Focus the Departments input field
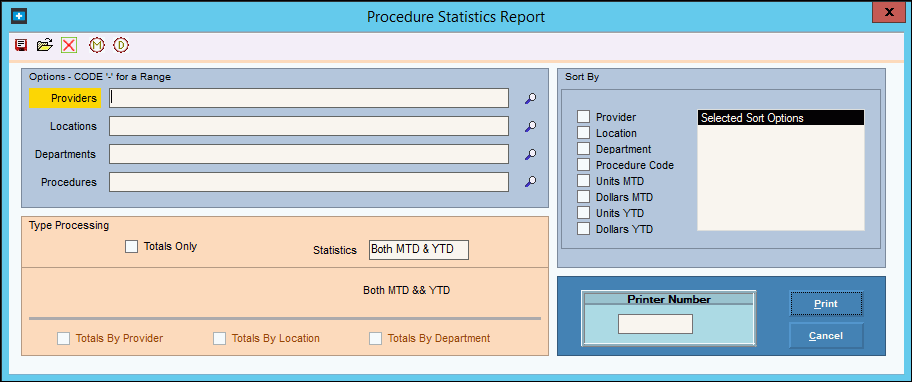This screenshot has height=382, width=912. click(x=309, y=154)
